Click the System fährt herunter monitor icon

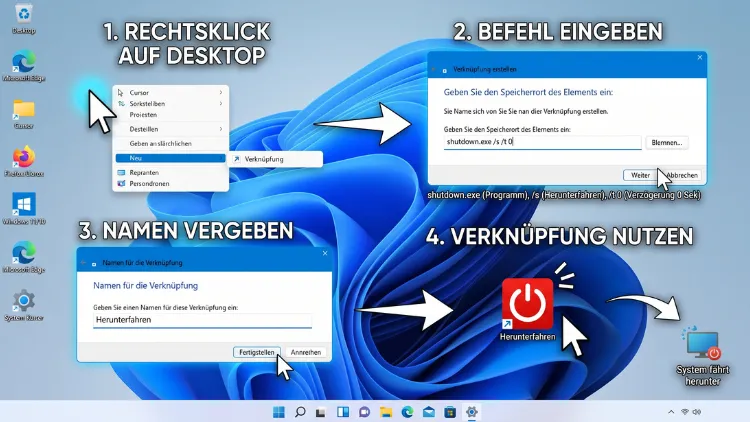coord(702,343)
